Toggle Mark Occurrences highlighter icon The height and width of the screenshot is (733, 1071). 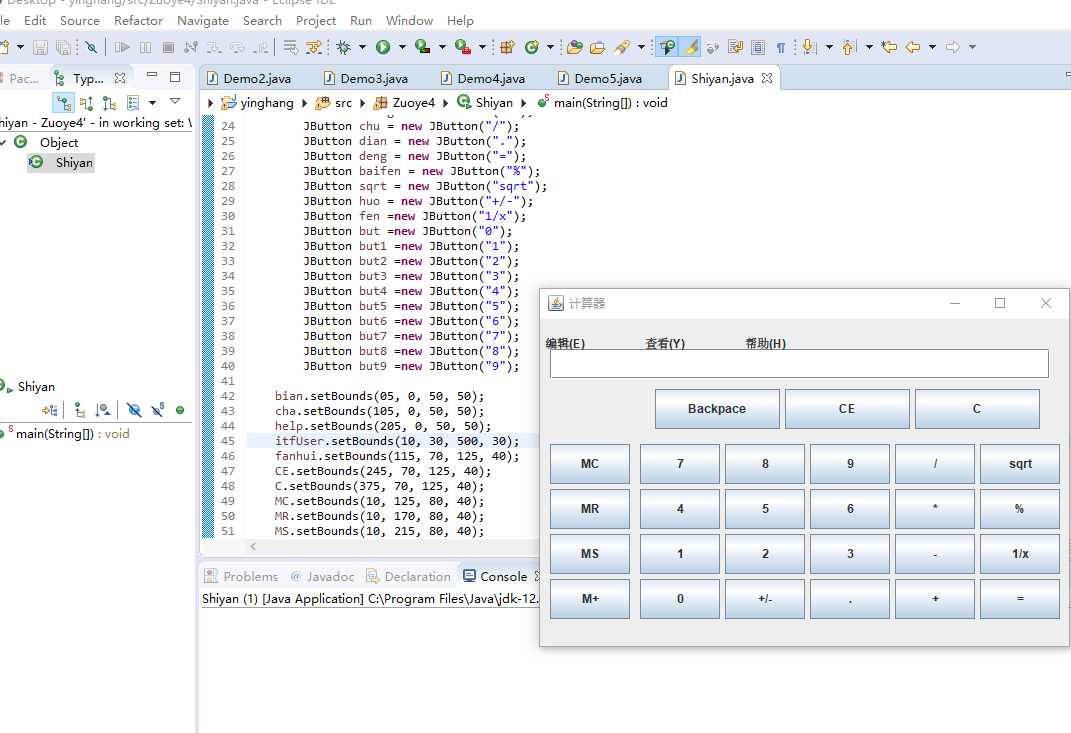[692, 47]
